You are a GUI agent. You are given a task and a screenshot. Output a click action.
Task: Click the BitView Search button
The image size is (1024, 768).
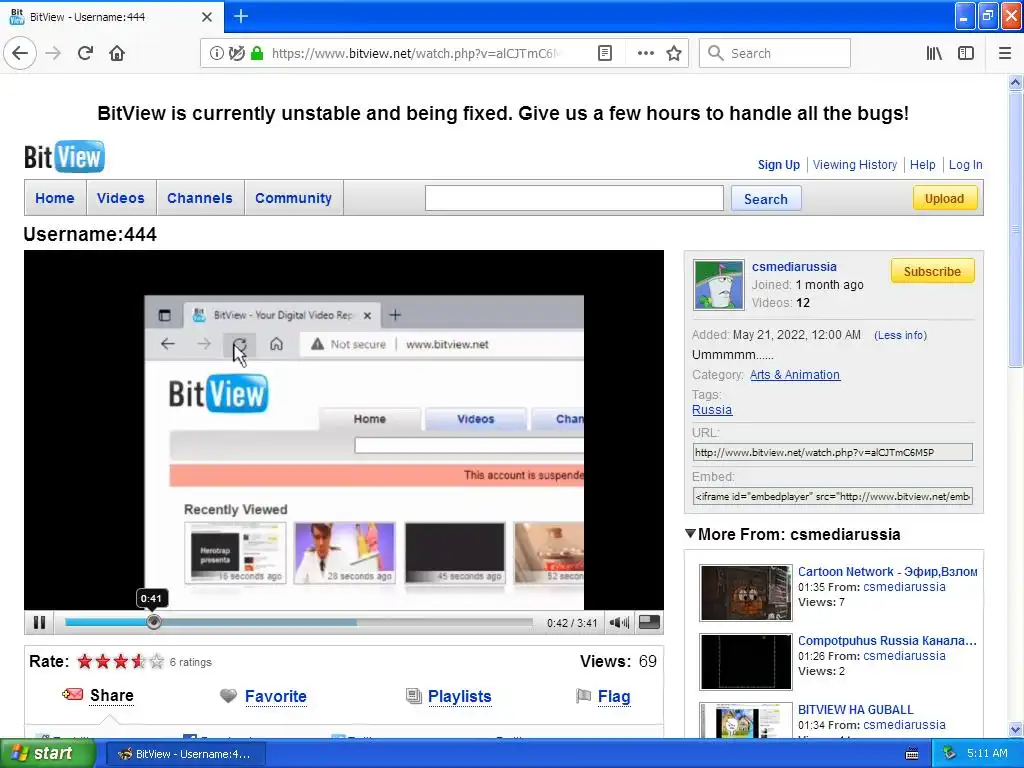765,199
